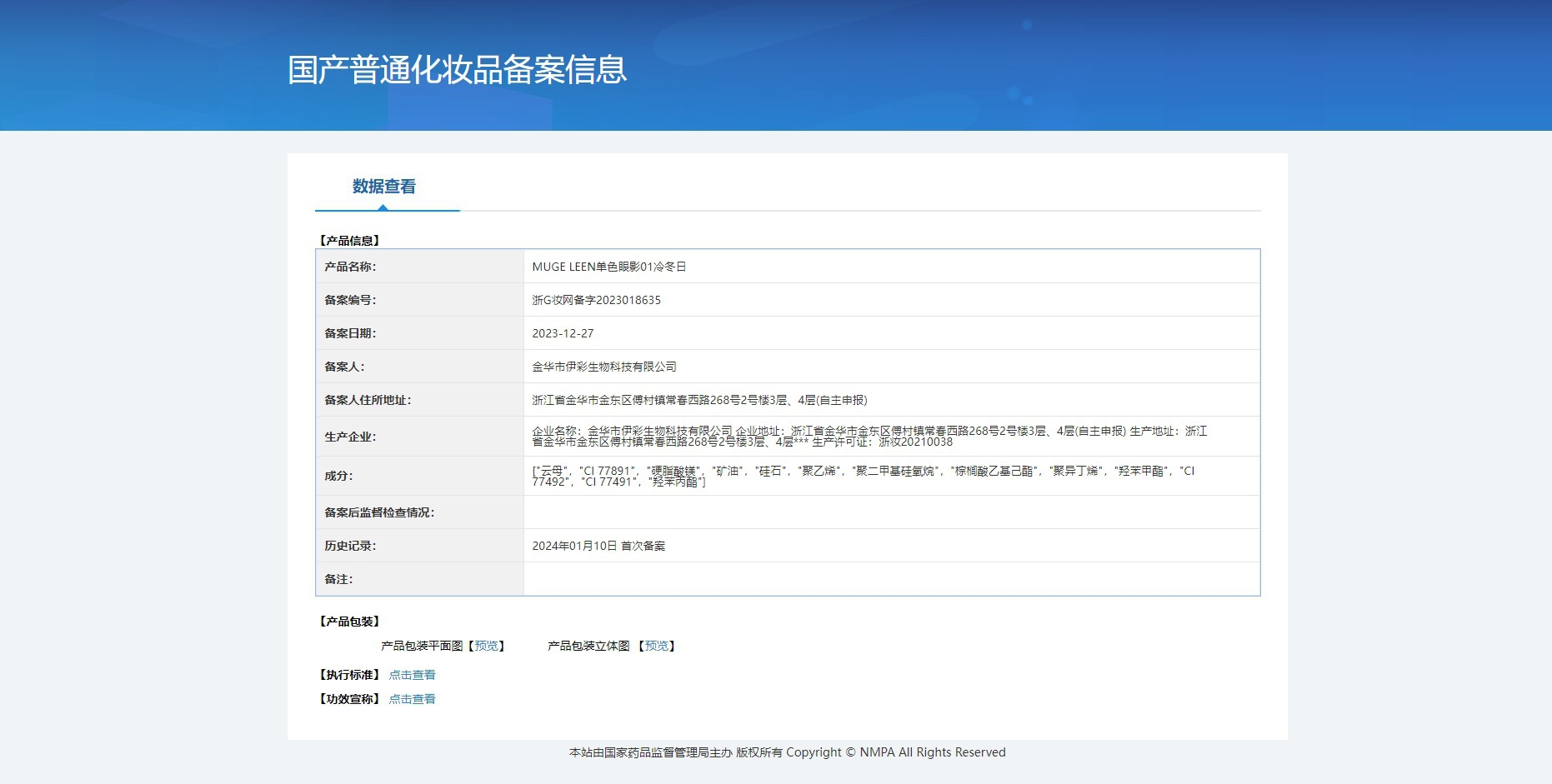Image resolution: width=1552 pixels, height=784 pixels.
Task: Select filing number 浙G妆网备字2023018635
Action: coord(596,300)
